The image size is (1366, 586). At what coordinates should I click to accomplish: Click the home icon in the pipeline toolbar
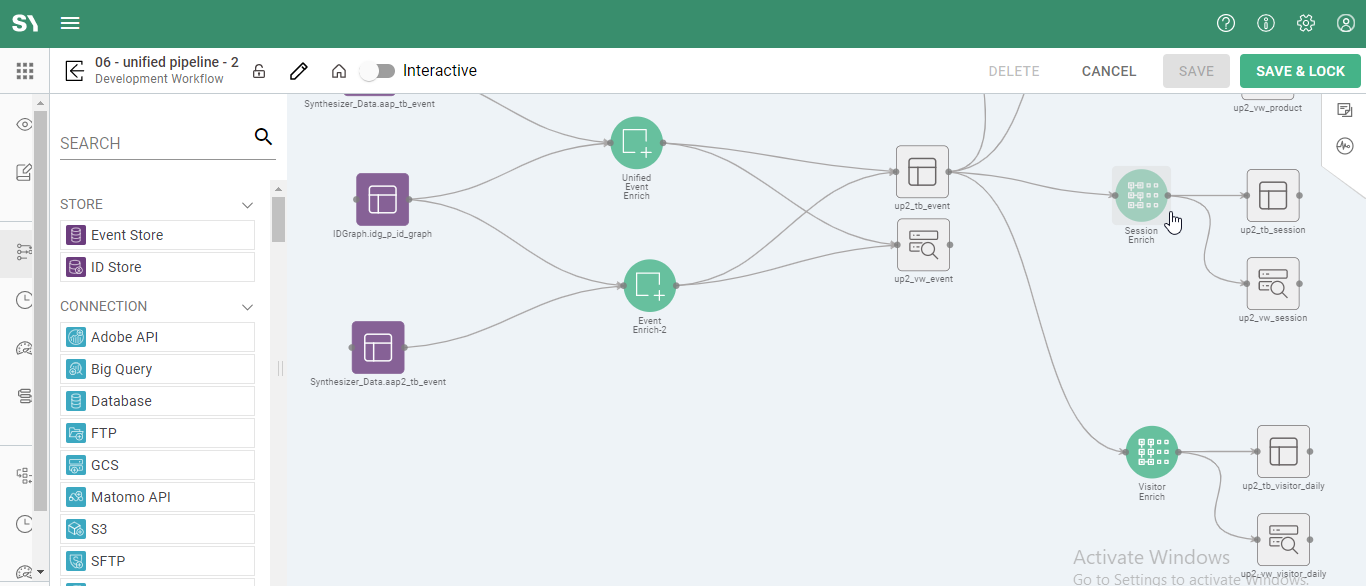[x=338, y=71]
